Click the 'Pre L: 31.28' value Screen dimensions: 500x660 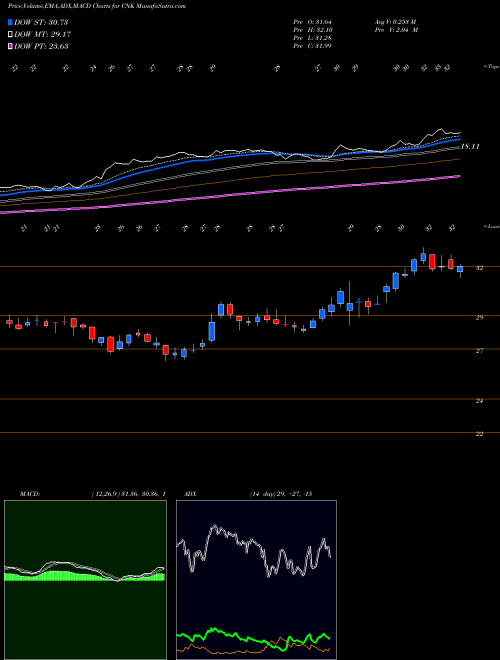coord(313,38)
